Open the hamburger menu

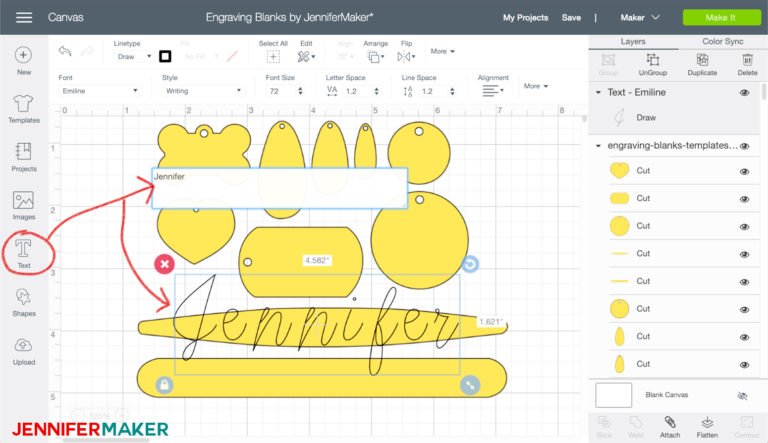(24, 18)
